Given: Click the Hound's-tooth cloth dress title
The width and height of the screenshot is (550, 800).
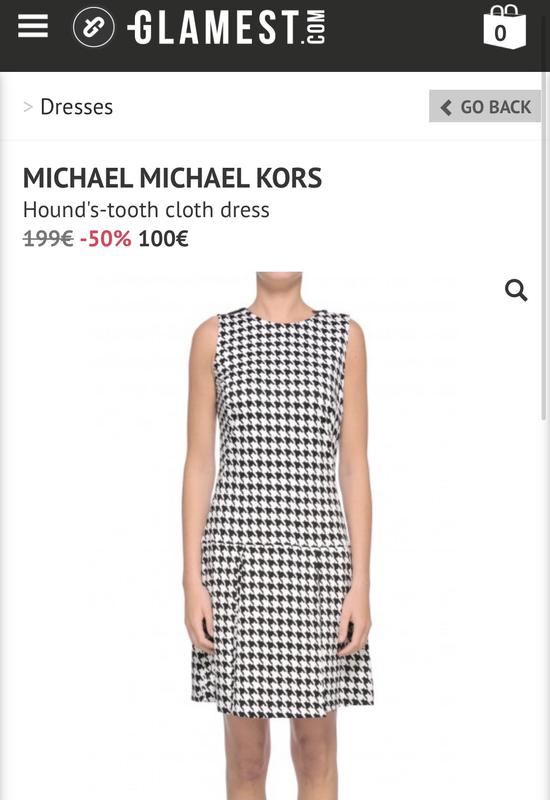Looking at the screenshot, I should click(x=146, y=210).
